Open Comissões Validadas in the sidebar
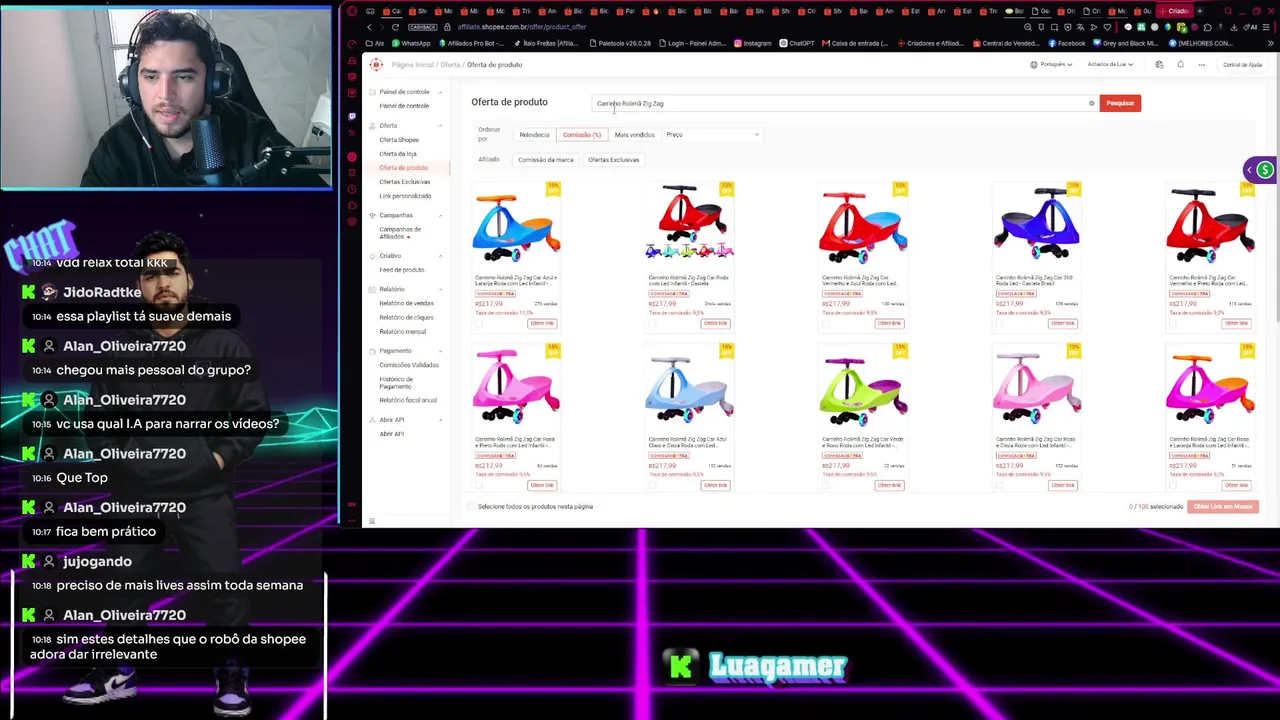Screen dimensions: 1280x720 [x=409, y=365]
